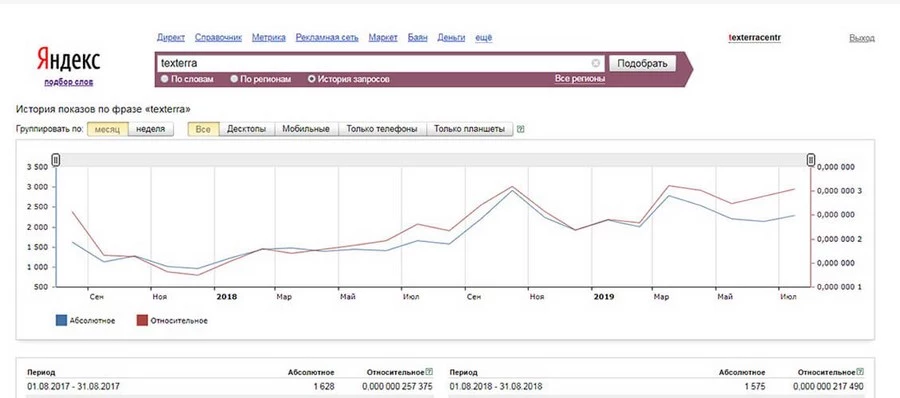Image resolution: width=900 pixels, height=398 pixels.
Task: Switch to the Все devices tab
Action: (x=203, y=129)
